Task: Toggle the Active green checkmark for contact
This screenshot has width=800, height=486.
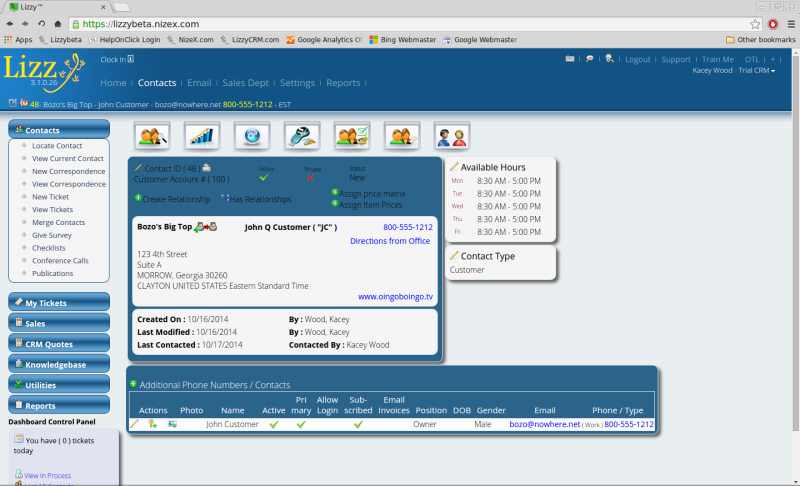Action: (265, 178)
